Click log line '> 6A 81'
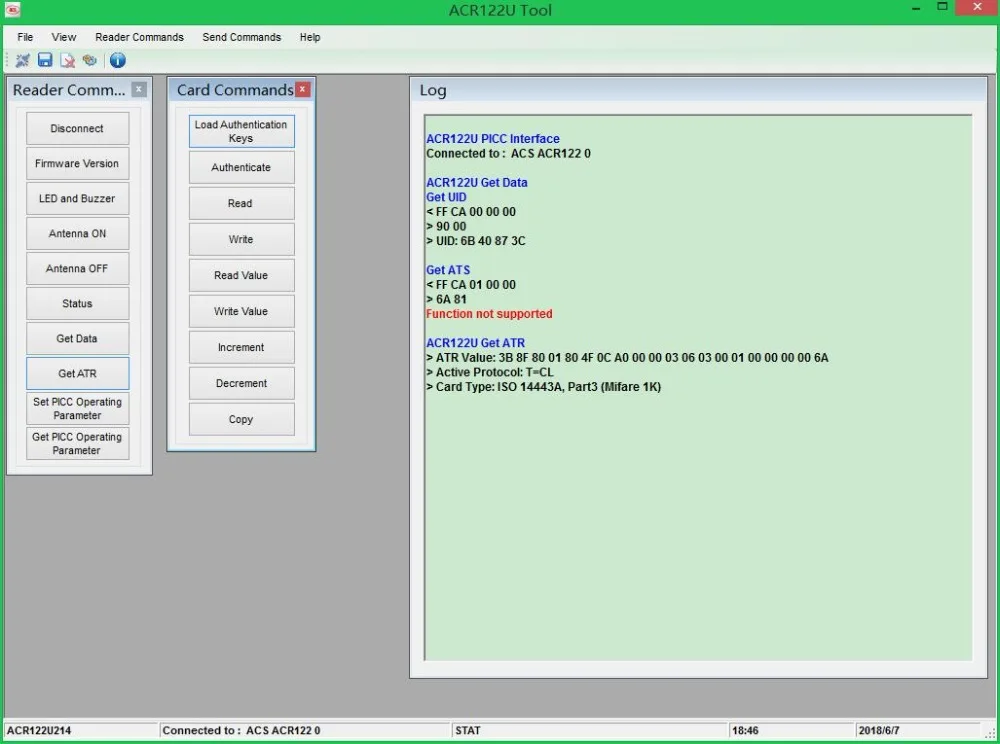The height and width of the screenshot is (744, 1000). tap(446, 299)
